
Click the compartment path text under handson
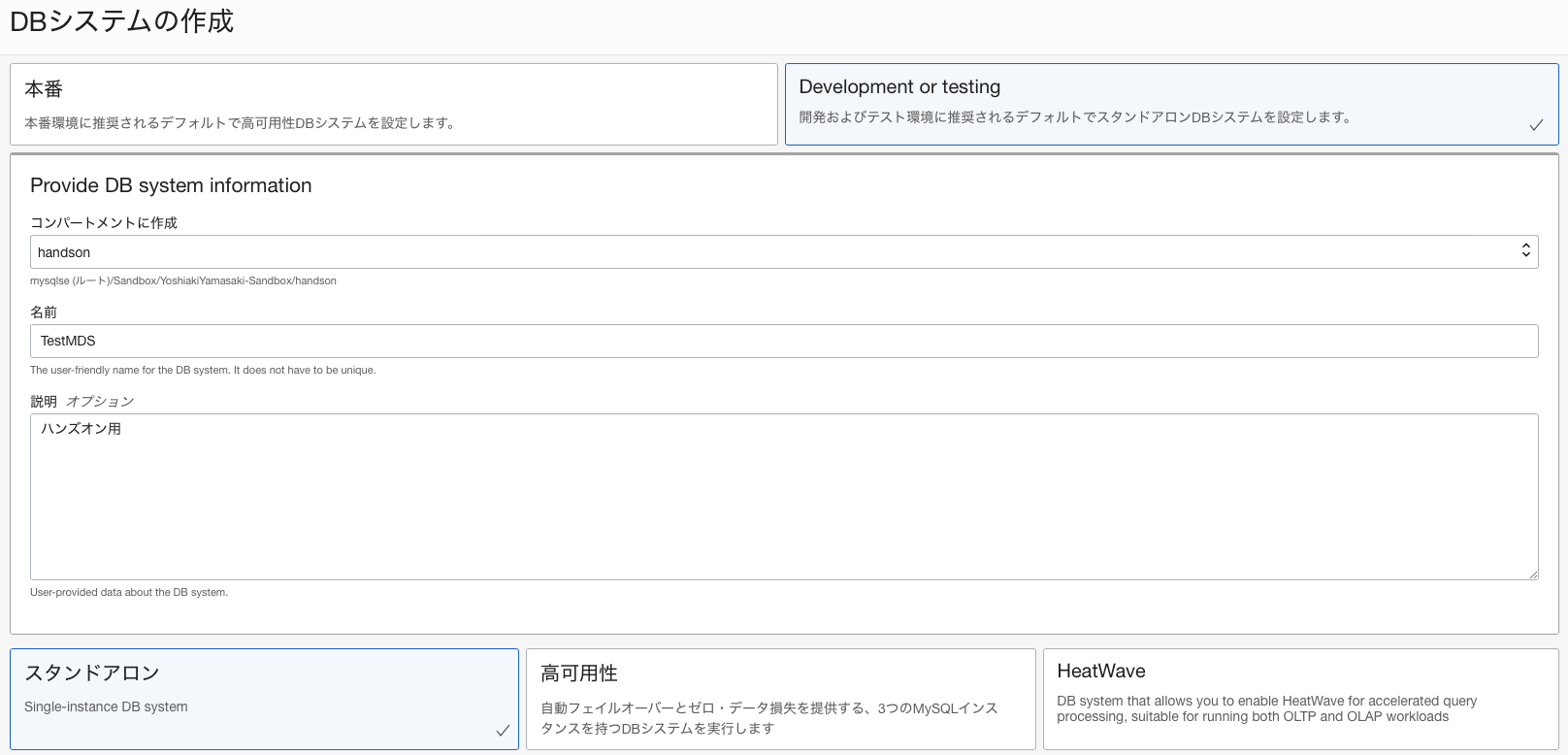point(183,281)
